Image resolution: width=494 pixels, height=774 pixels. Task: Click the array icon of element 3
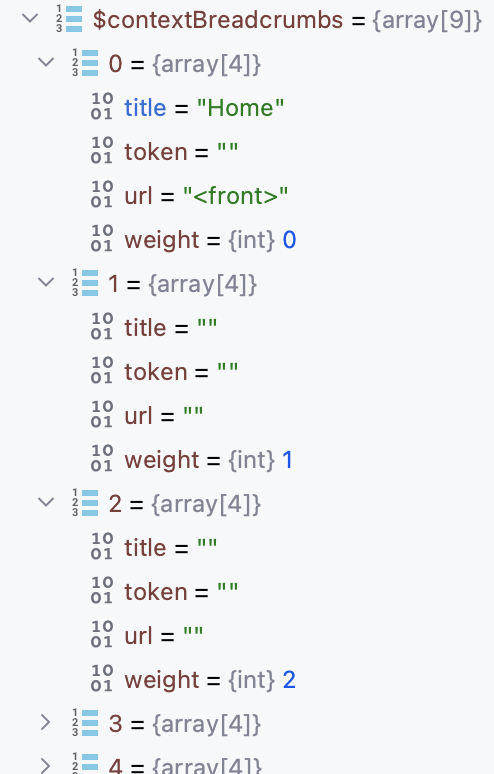(85, 723)
